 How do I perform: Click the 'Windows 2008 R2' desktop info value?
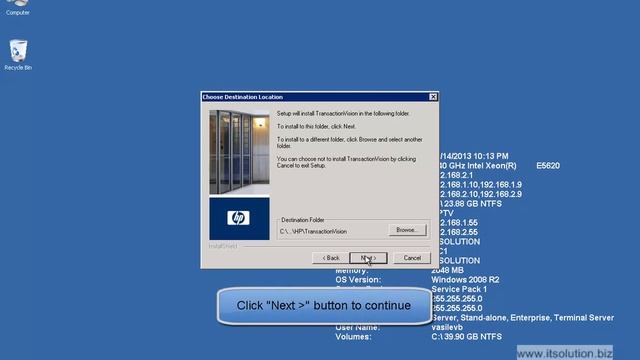coord(465,280)
